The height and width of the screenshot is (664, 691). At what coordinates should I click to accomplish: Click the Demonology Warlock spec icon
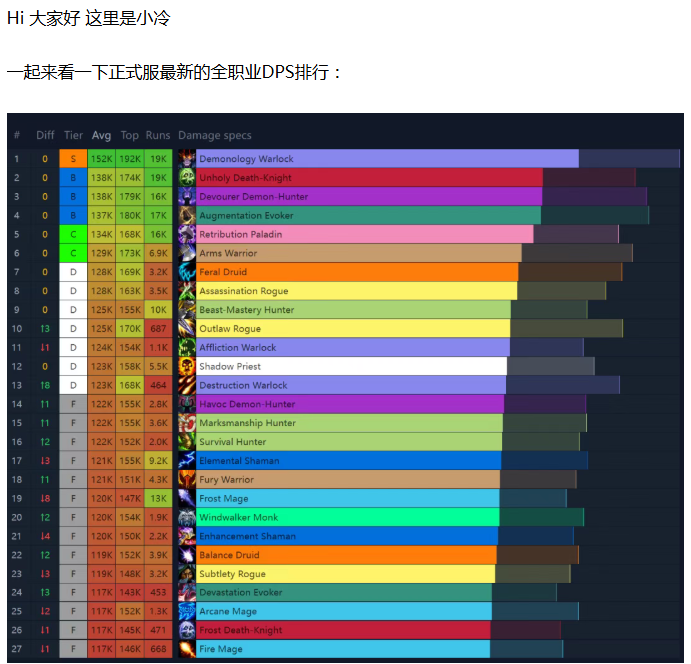187,159
